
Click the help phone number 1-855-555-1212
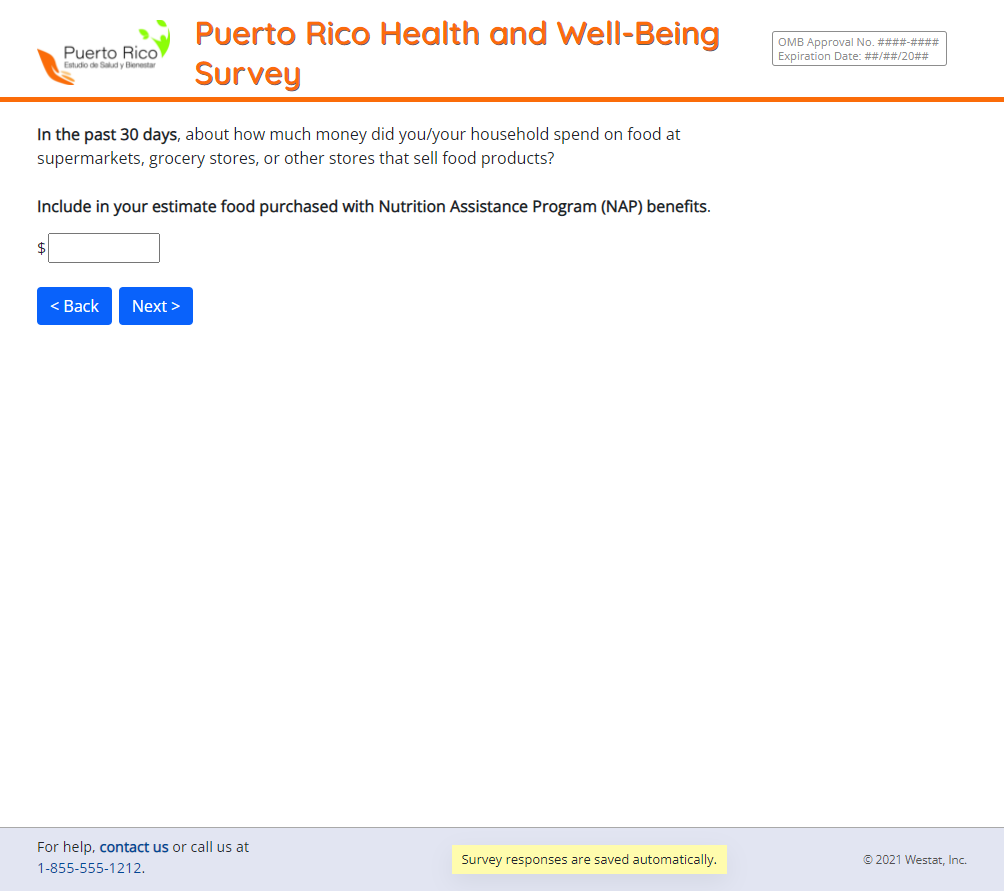90,868
